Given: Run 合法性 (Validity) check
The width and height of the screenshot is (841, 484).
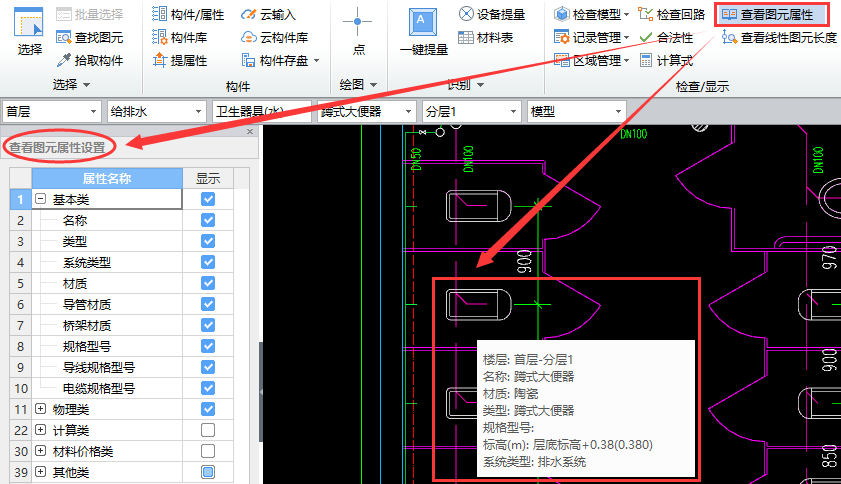Looking at the screenshot, I should point(666,37).
